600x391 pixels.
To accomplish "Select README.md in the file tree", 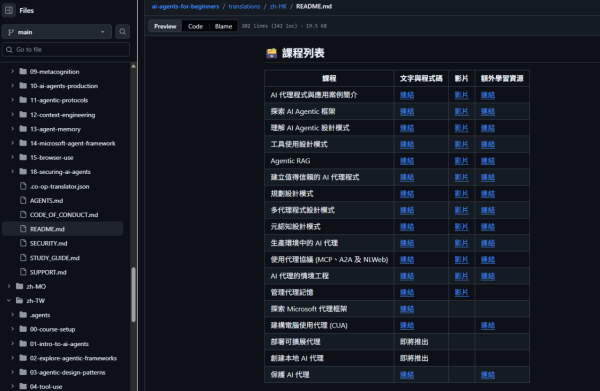I will click(62, 229).
